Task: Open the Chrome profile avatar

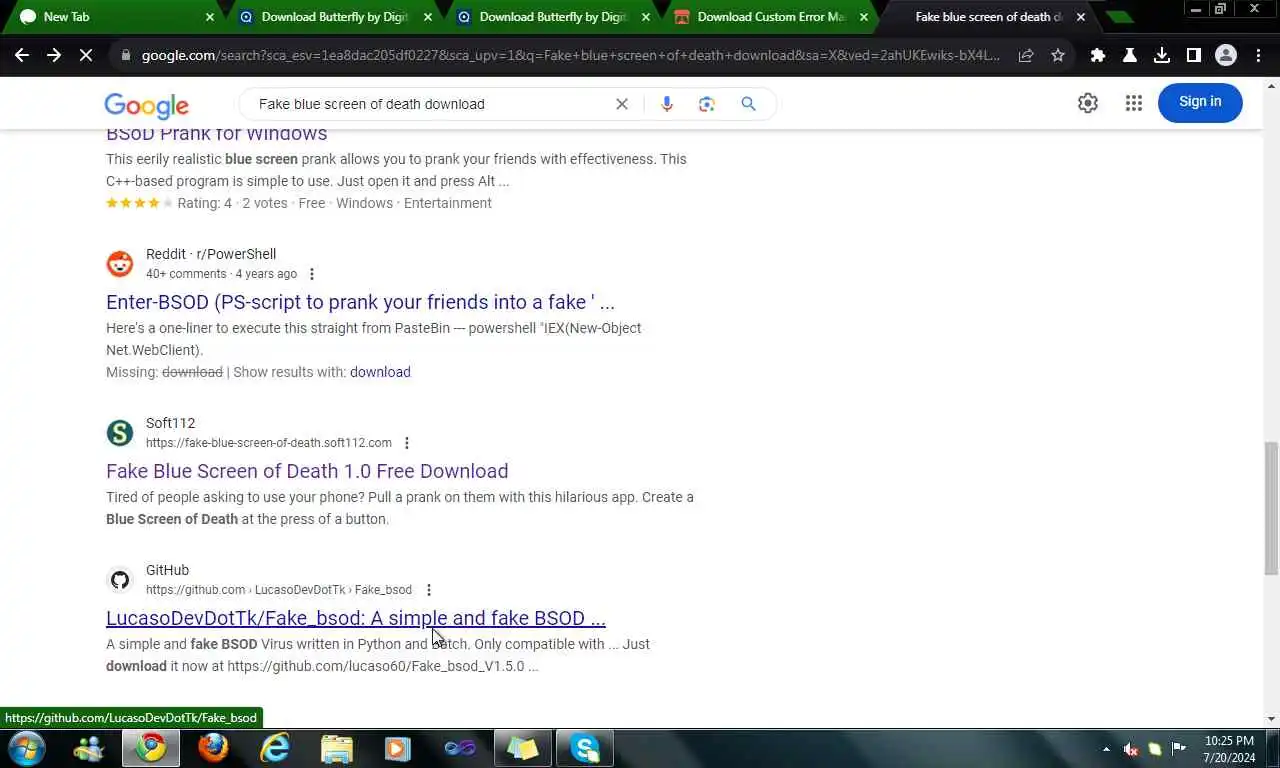Action: click(1226, 55)
